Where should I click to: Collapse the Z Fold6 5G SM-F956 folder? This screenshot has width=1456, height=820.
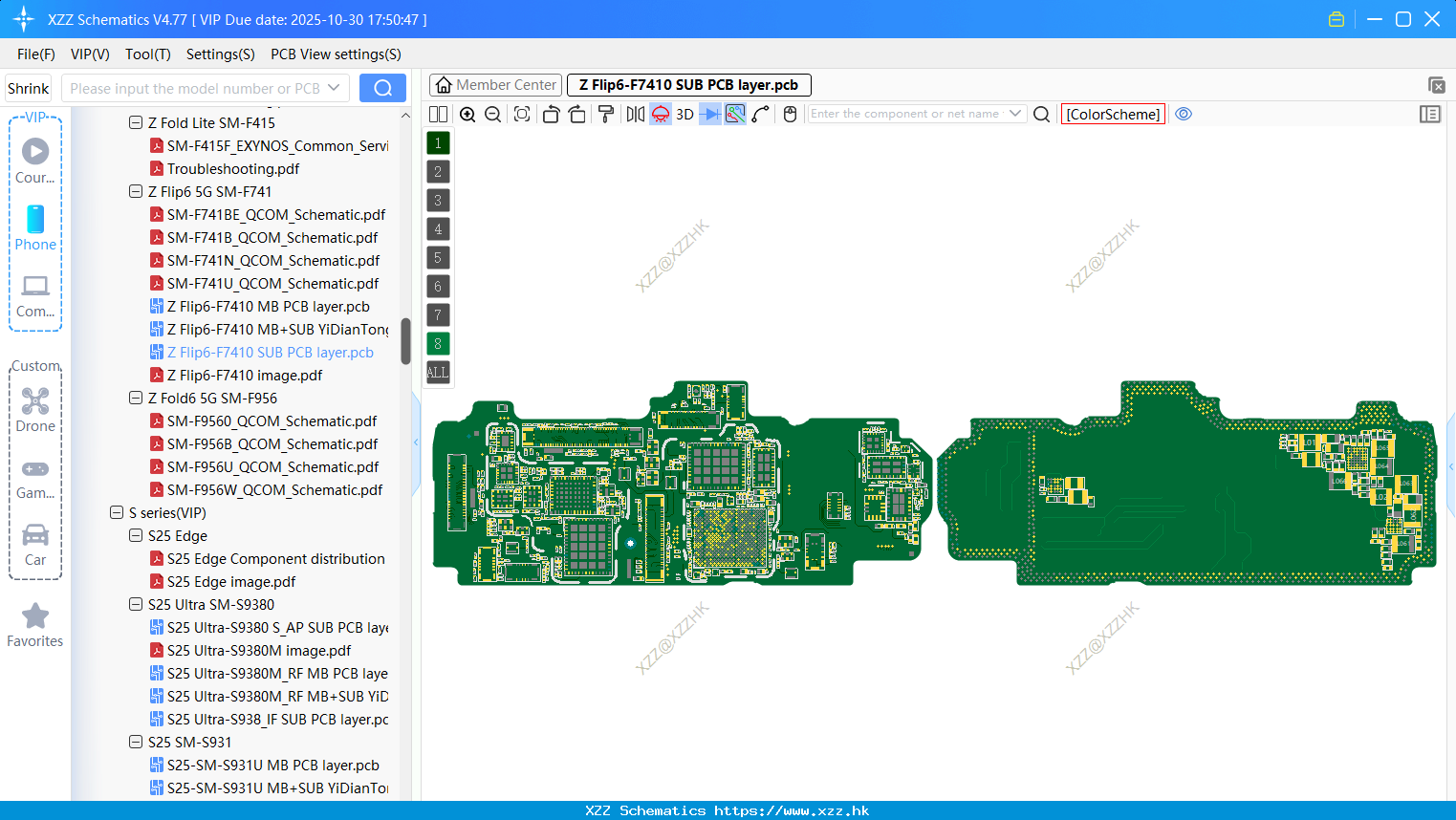click(x=136, y=398)
